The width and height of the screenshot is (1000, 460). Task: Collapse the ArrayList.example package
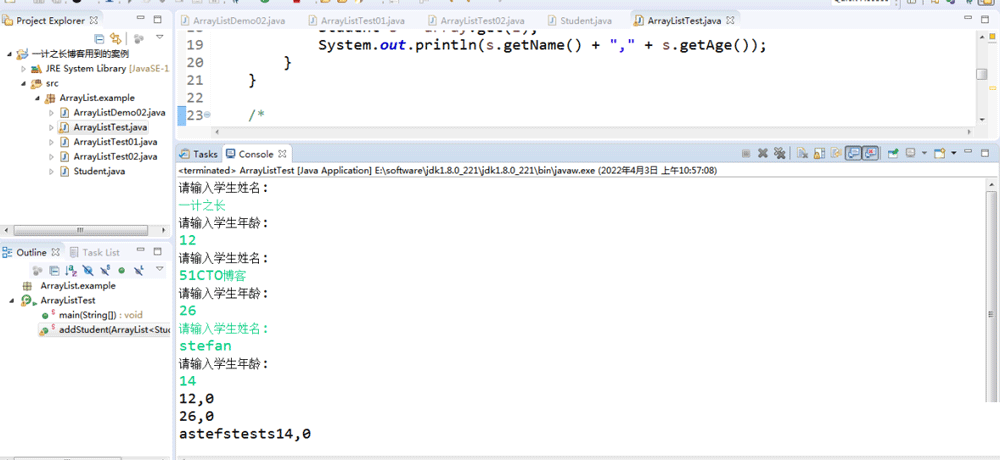point(37,98)
